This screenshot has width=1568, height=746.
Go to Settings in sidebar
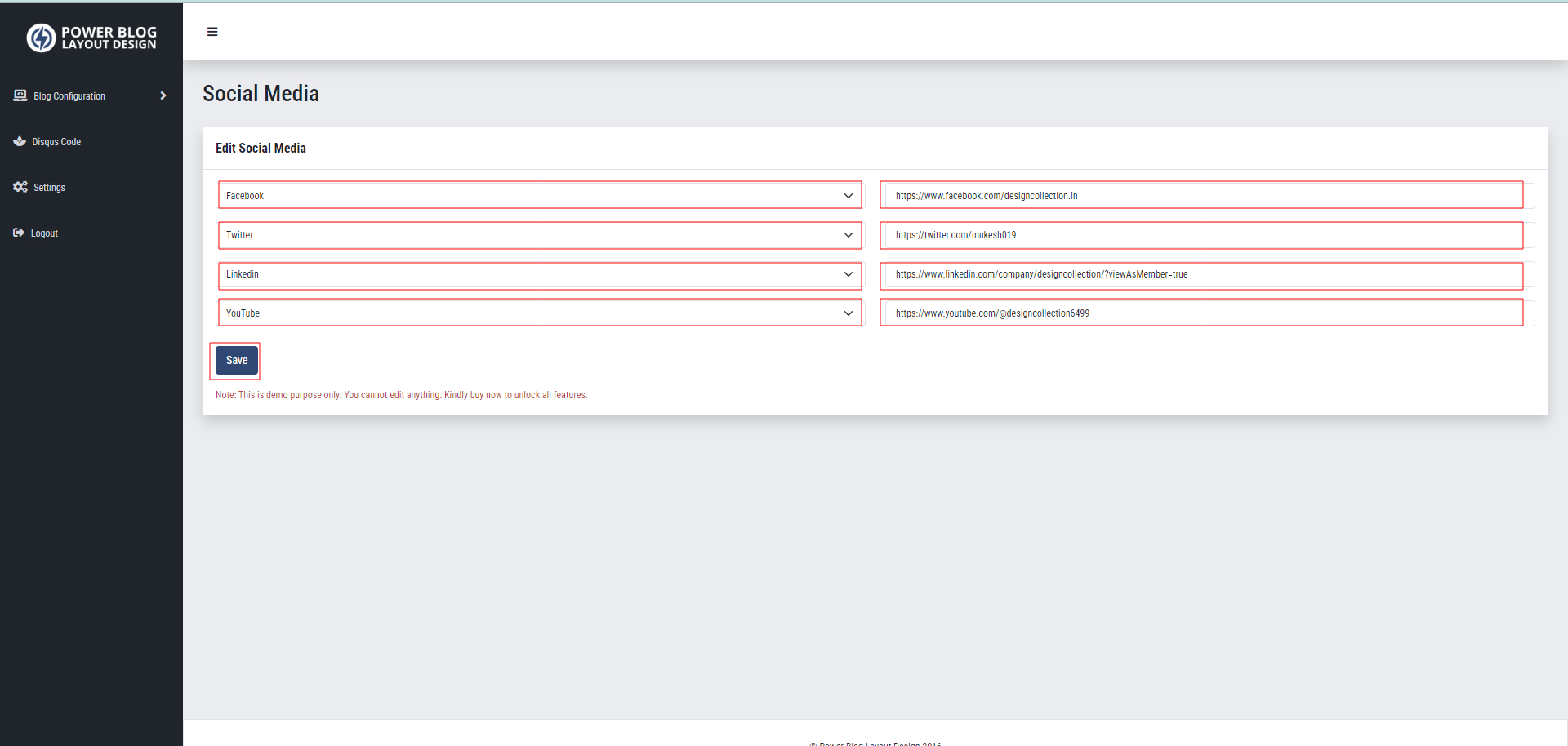pyautogui.click(x=49, y=188)
